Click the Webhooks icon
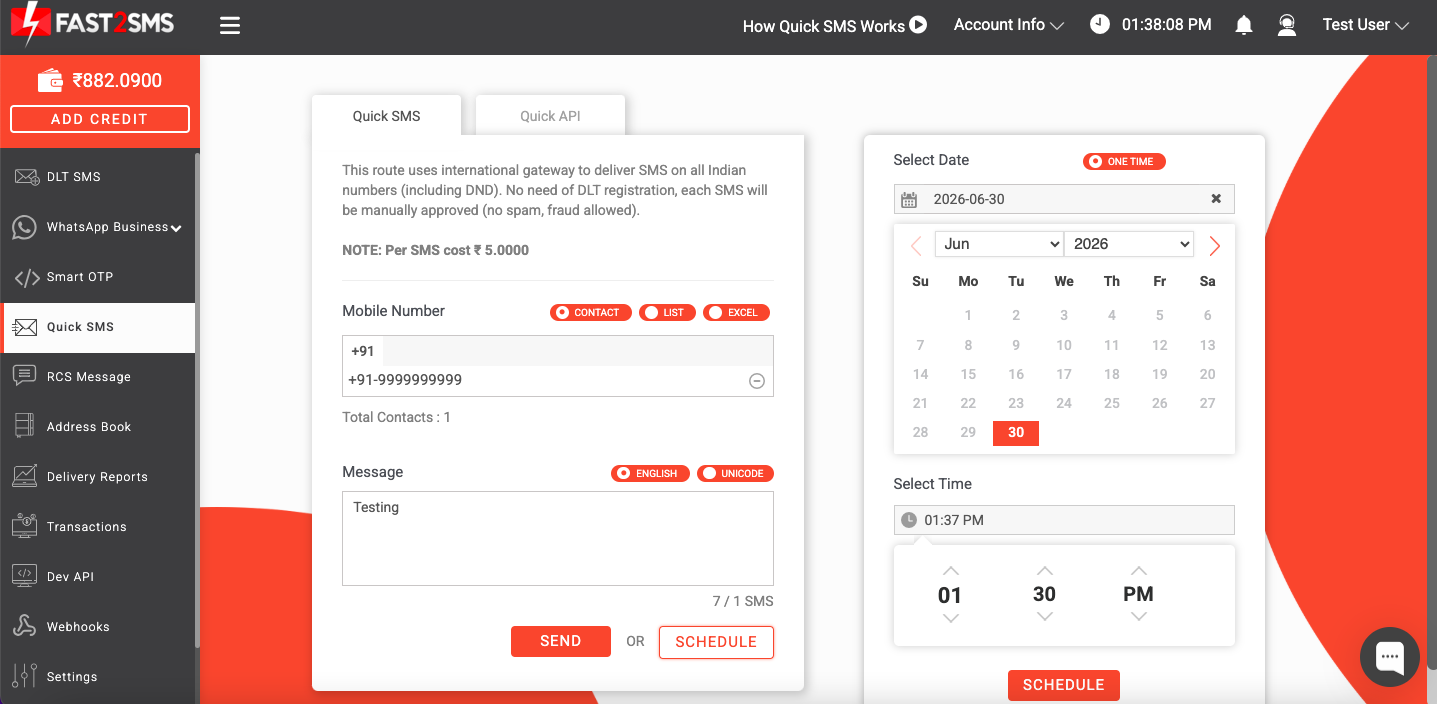1437x704 pixels. pyautogui.click(x=25, y=626)
